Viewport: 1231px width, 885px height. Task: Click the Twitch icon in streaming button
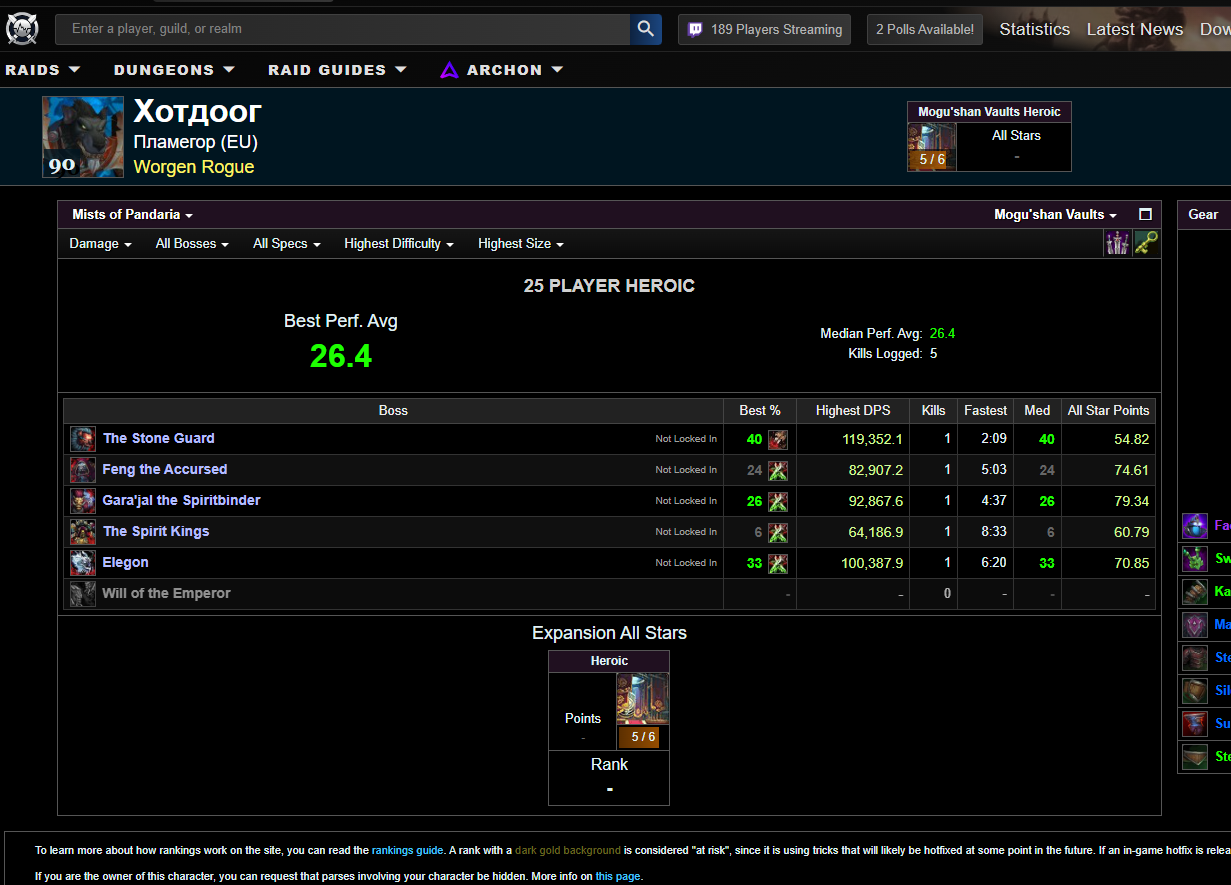tap(695, 29)
